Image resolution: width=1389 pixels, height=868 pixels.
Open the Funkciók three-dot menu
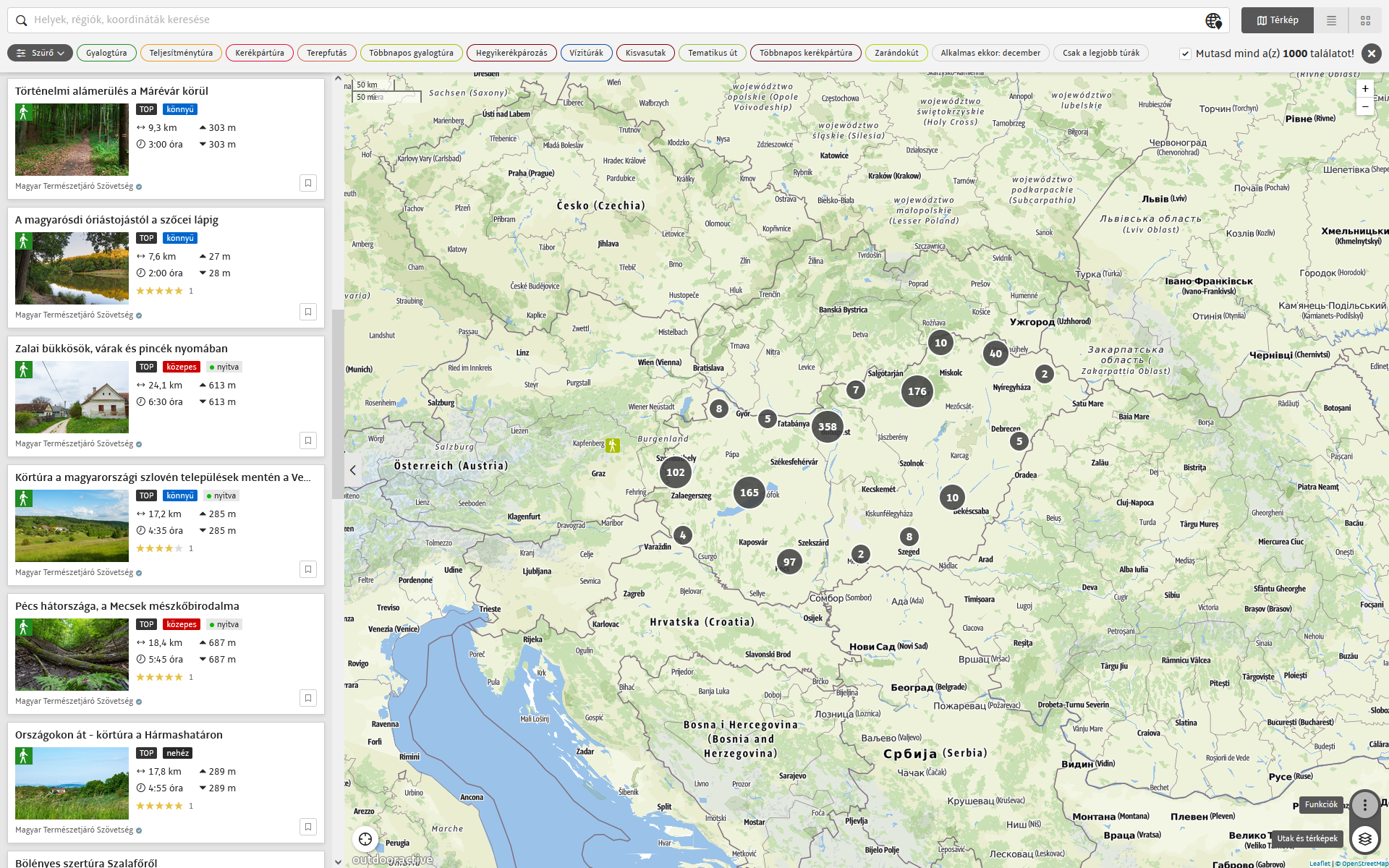pyautogui.click(x=1364, y=804)
